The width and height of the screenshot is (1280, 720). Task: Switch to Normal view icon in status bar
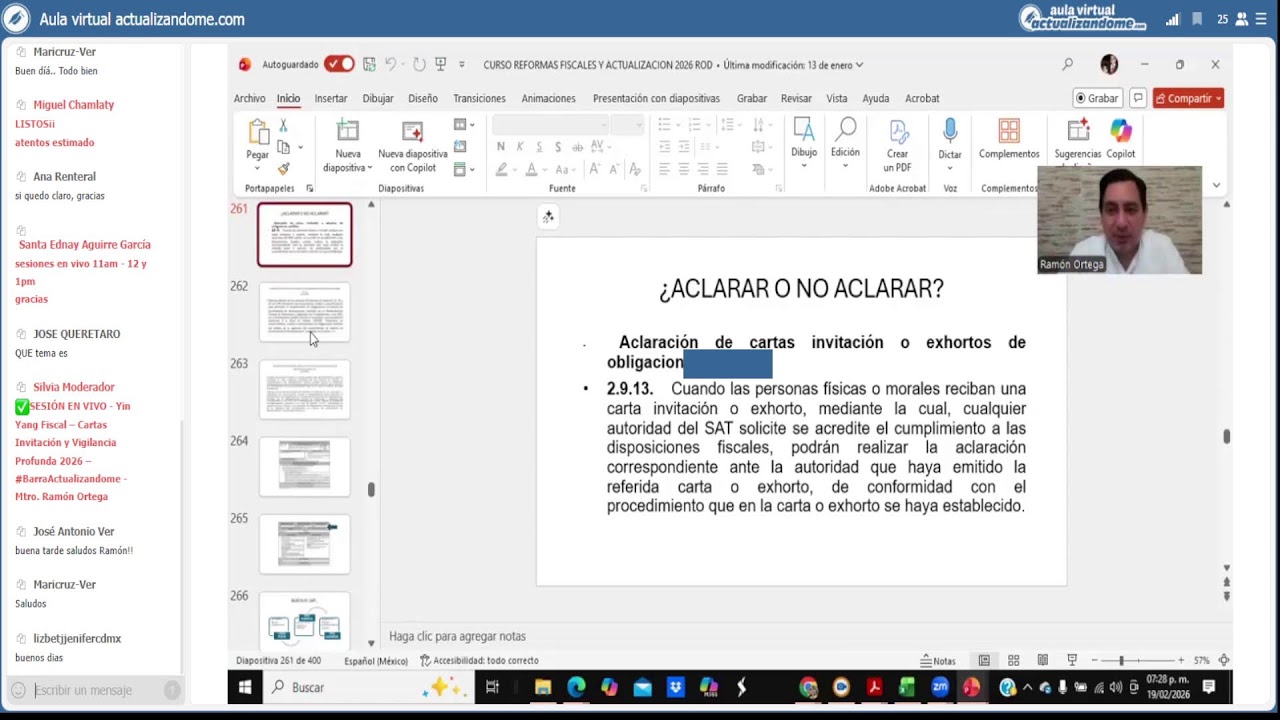click(984, 660)
